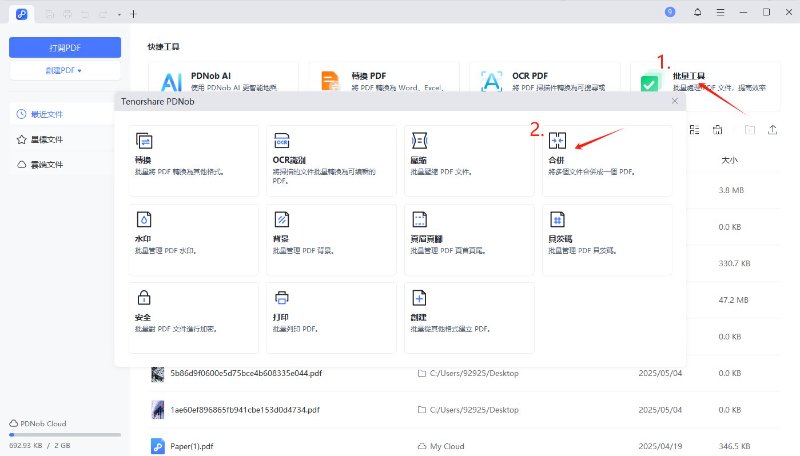
Task: Open the window hamburger menu
Action: (x=718, y=12)
